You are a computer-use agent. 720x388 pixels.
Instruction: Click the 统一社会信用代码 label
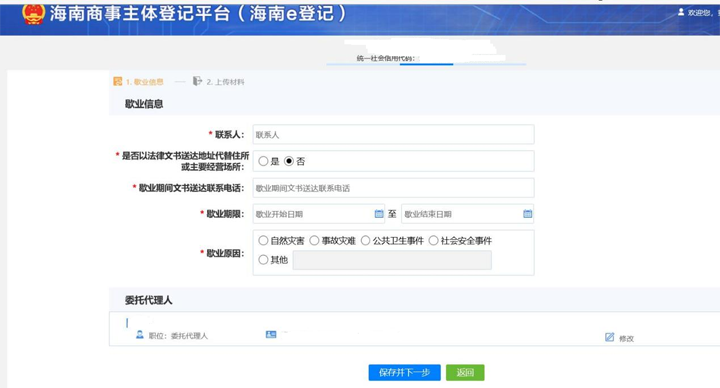tap(386, 58)
